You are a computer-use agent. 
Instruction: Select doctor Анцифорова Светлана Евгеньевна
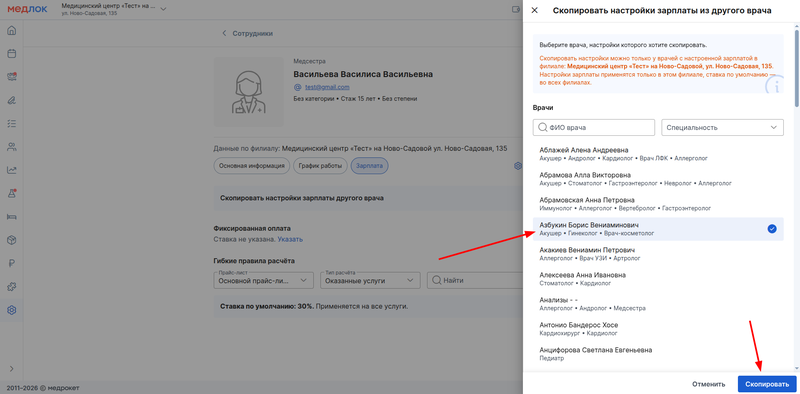[658, 354]
